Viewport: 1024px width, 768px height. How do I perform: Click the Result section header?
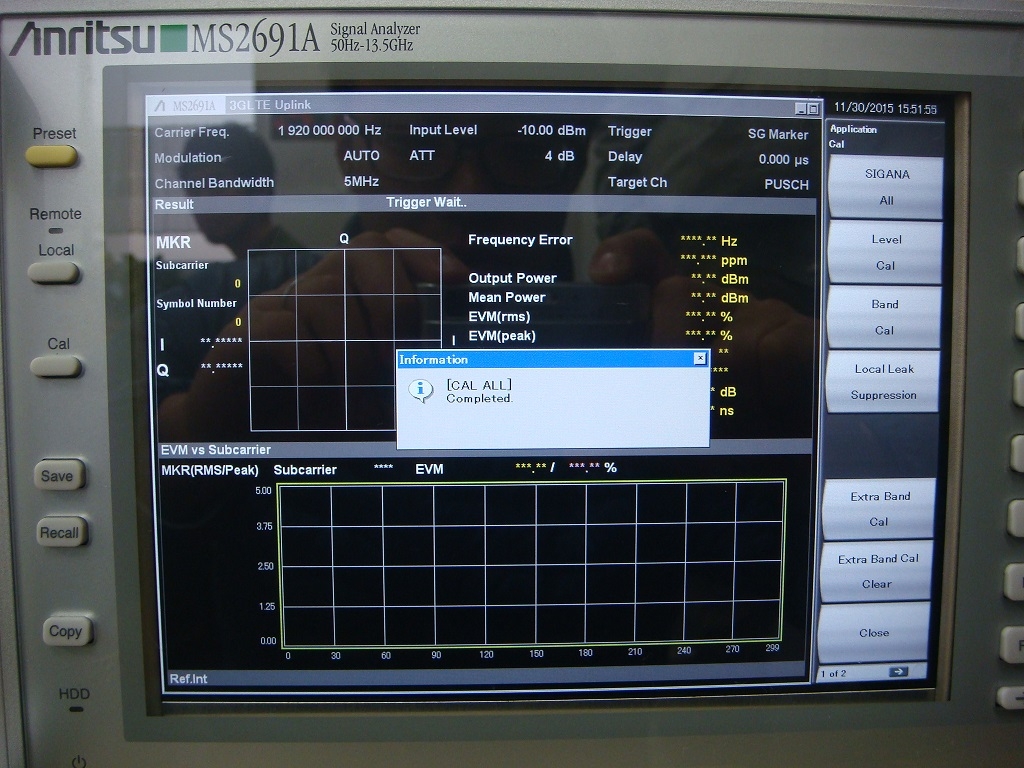(x=174, y=204)
